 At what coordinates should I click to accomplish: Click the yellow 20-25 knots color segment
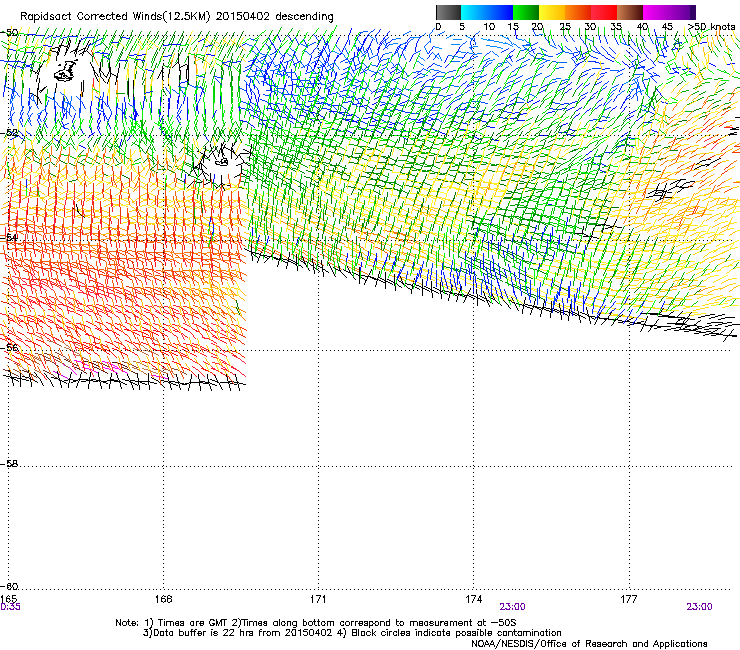(552, 12)
